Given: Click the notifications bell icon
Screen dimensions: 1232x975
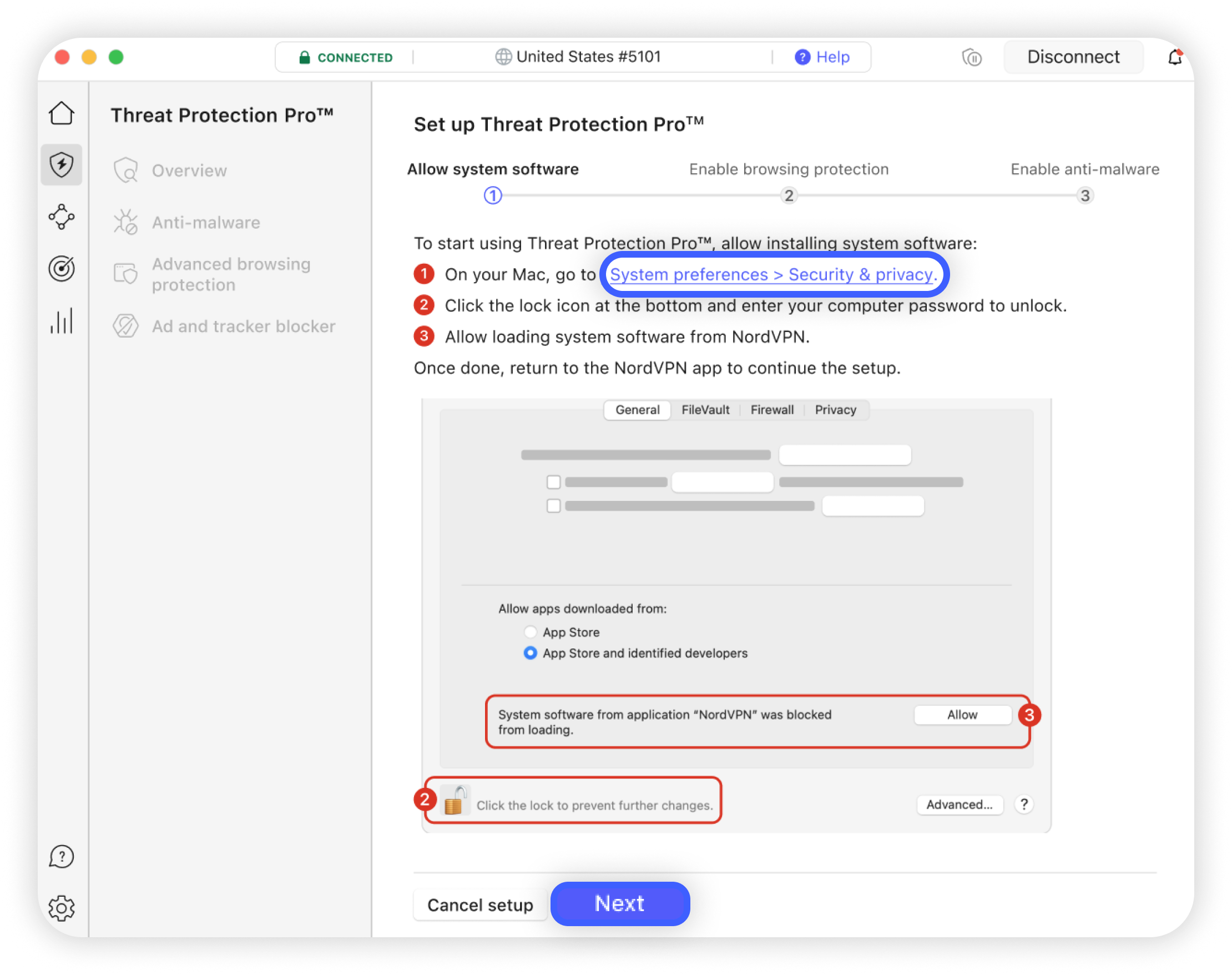Looking at the screenshot, I should pos(1174,57).
